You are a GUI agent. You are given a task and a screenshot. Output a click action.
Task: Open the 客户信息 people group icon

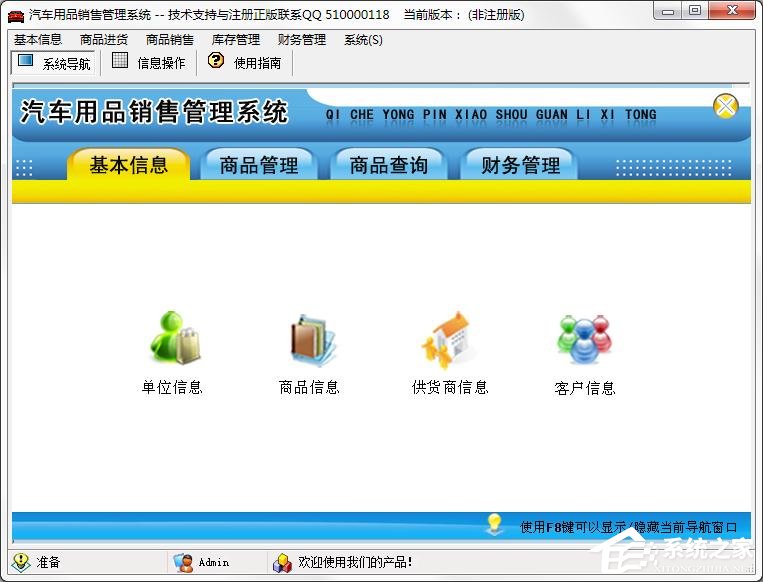pyautogui.click(x=585, y=339)
